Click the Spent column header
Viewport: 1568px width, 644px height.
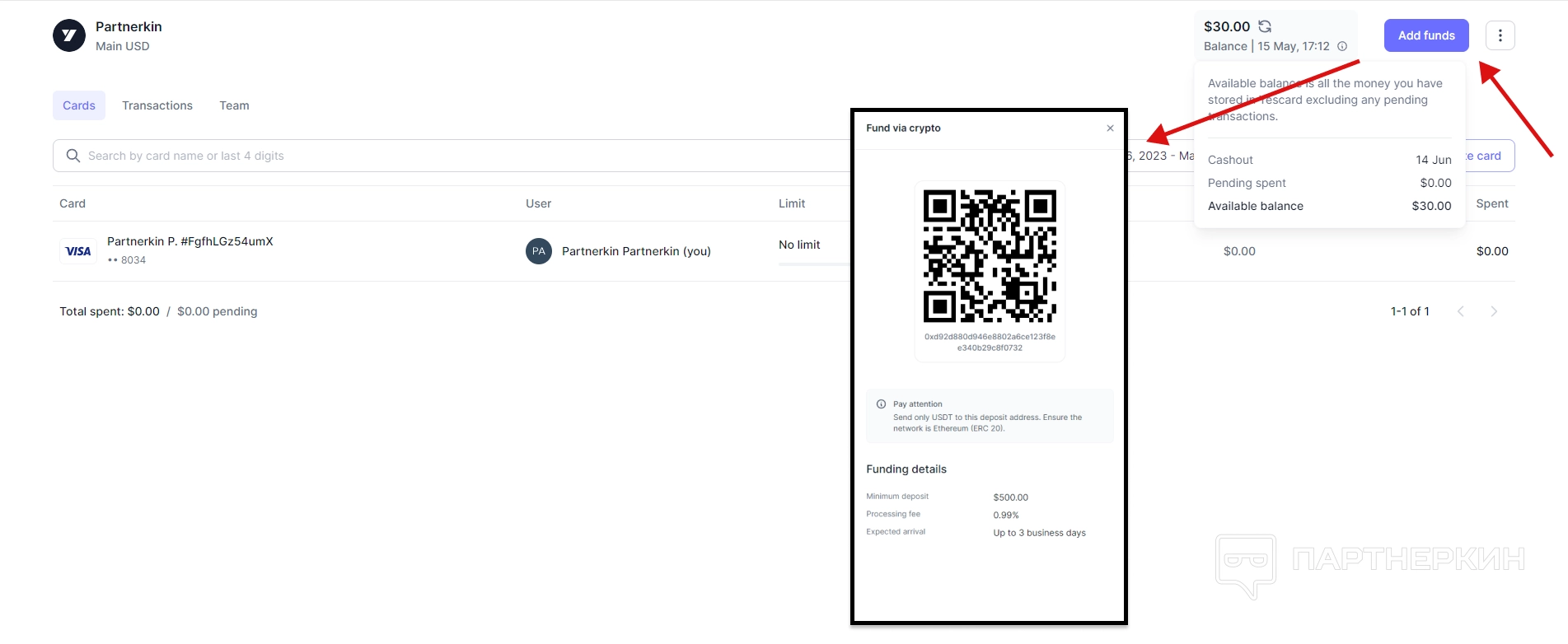tap(1492, 203)
